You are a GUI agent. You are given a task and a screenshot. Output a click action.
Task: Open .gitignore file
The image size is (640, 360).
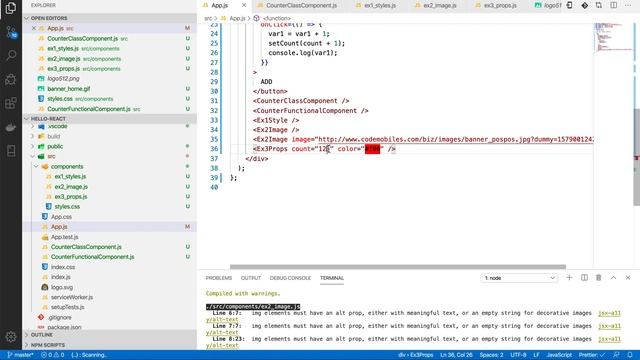60,317
